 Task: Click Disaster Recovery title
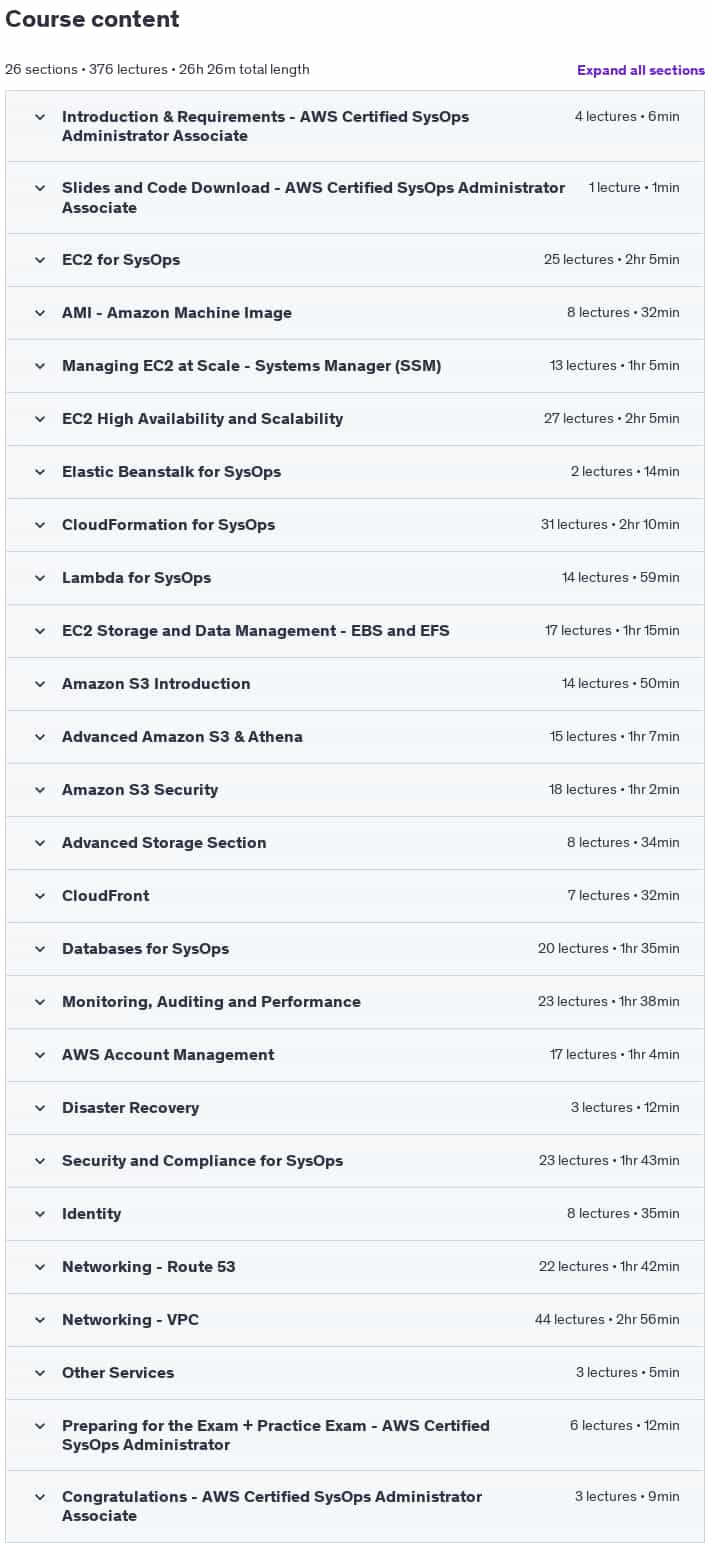tap(130, 1108)
